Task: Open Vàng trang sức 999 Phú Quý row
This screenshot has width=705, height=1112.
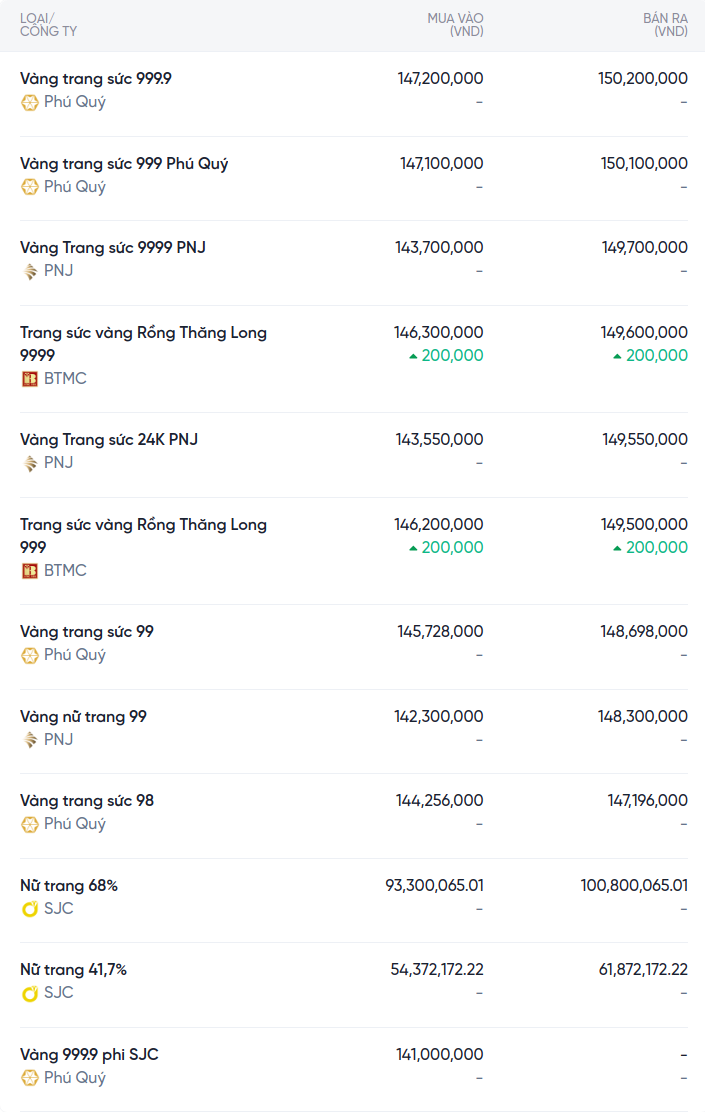Action: (x=124, y=164)
